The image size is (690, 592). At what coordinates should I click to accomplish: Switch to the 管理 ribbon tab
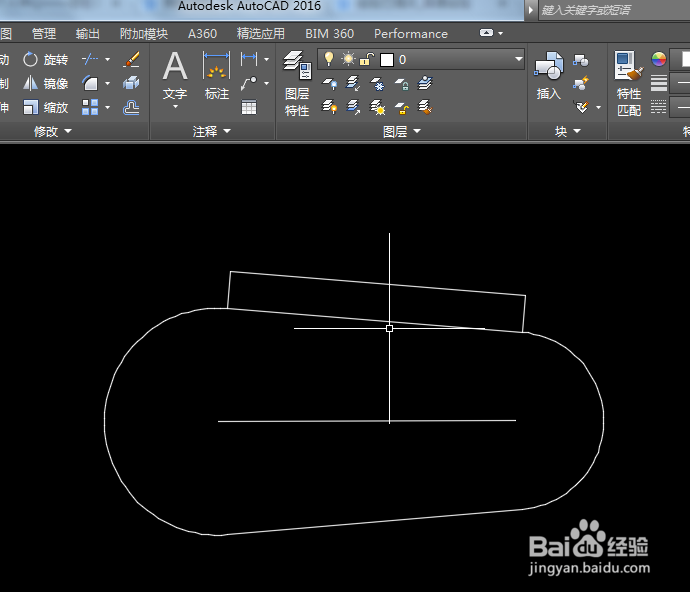44,34
